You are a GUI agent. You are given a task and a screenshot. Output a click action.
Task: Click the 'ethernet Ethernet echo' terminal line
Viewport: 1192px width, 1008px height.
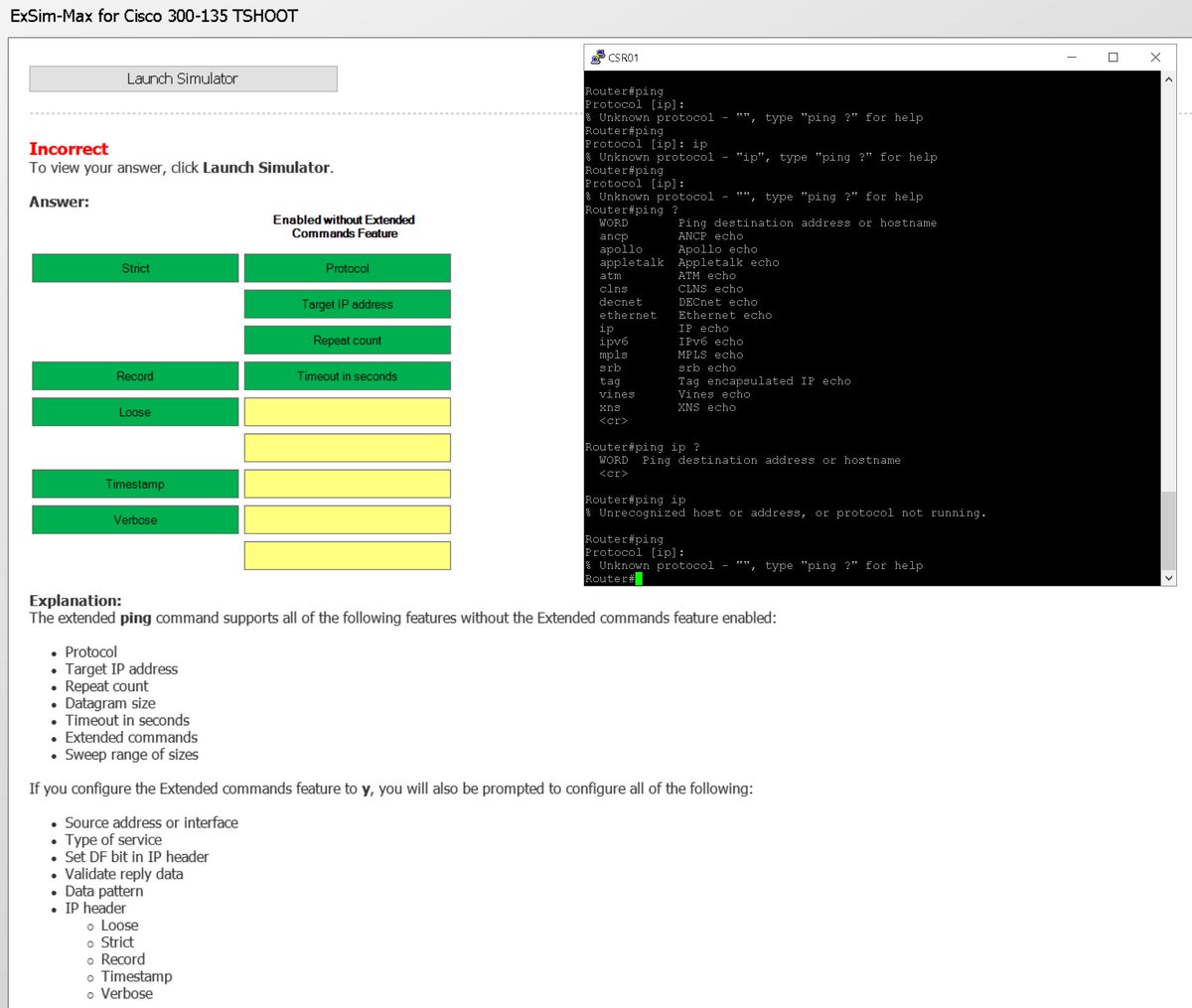[x=685, y=315]
